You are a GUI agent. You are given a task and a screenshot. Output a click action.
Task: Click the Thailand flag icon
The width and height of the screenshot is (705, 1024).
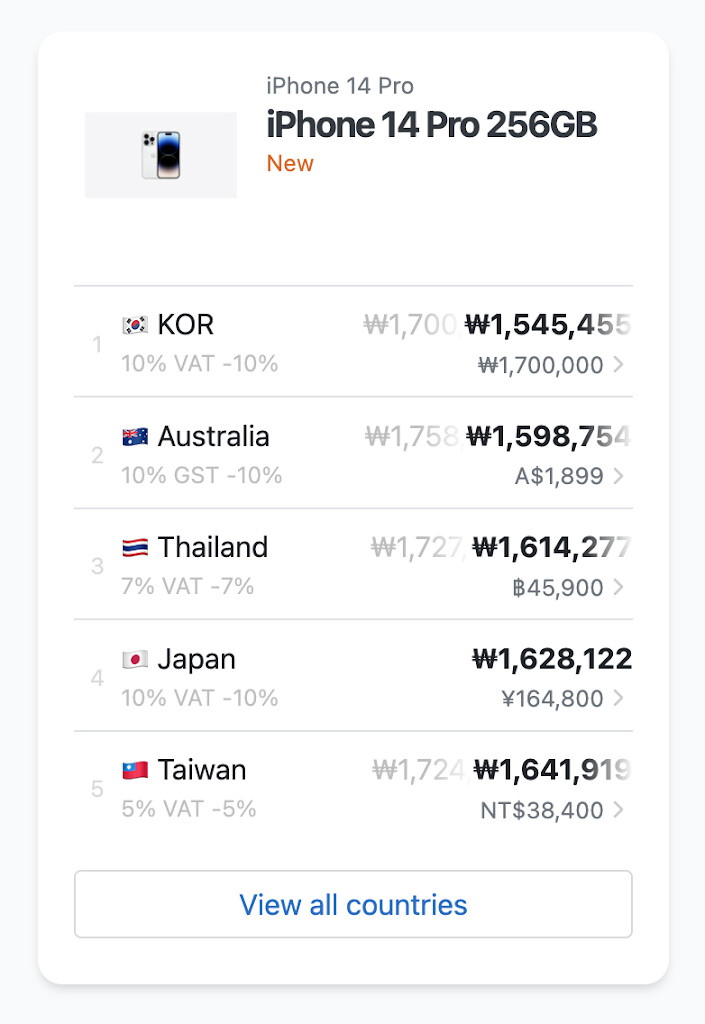point(135,548)
